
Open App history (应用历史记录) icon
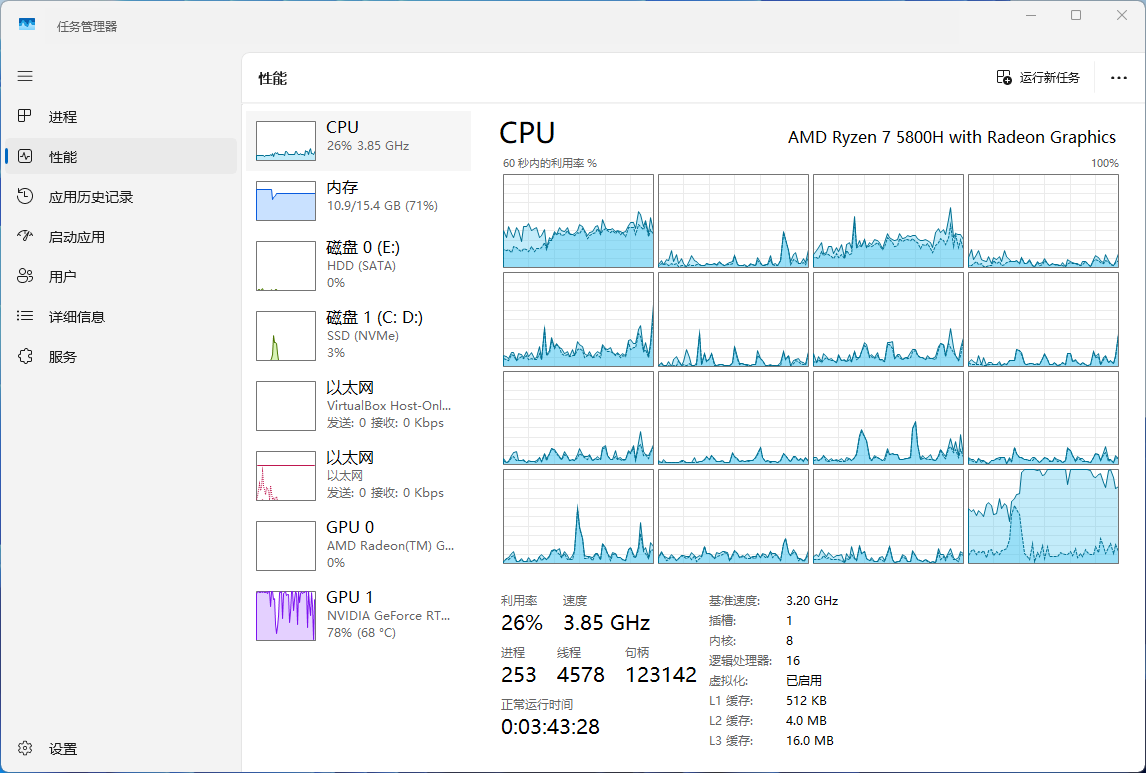pos(25,197)
